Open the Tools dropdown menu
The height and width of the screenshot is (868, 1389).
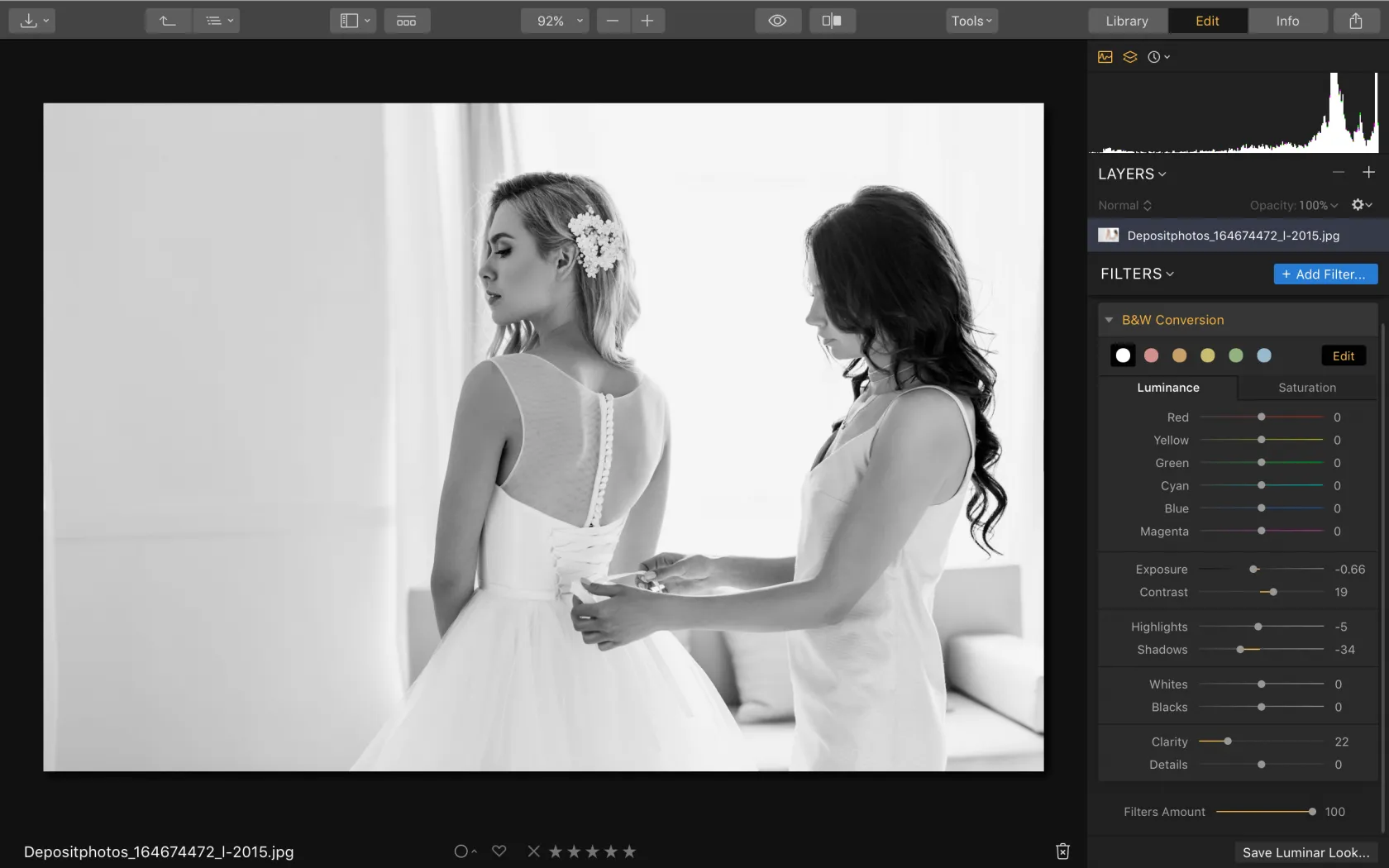tap(971, 21)
